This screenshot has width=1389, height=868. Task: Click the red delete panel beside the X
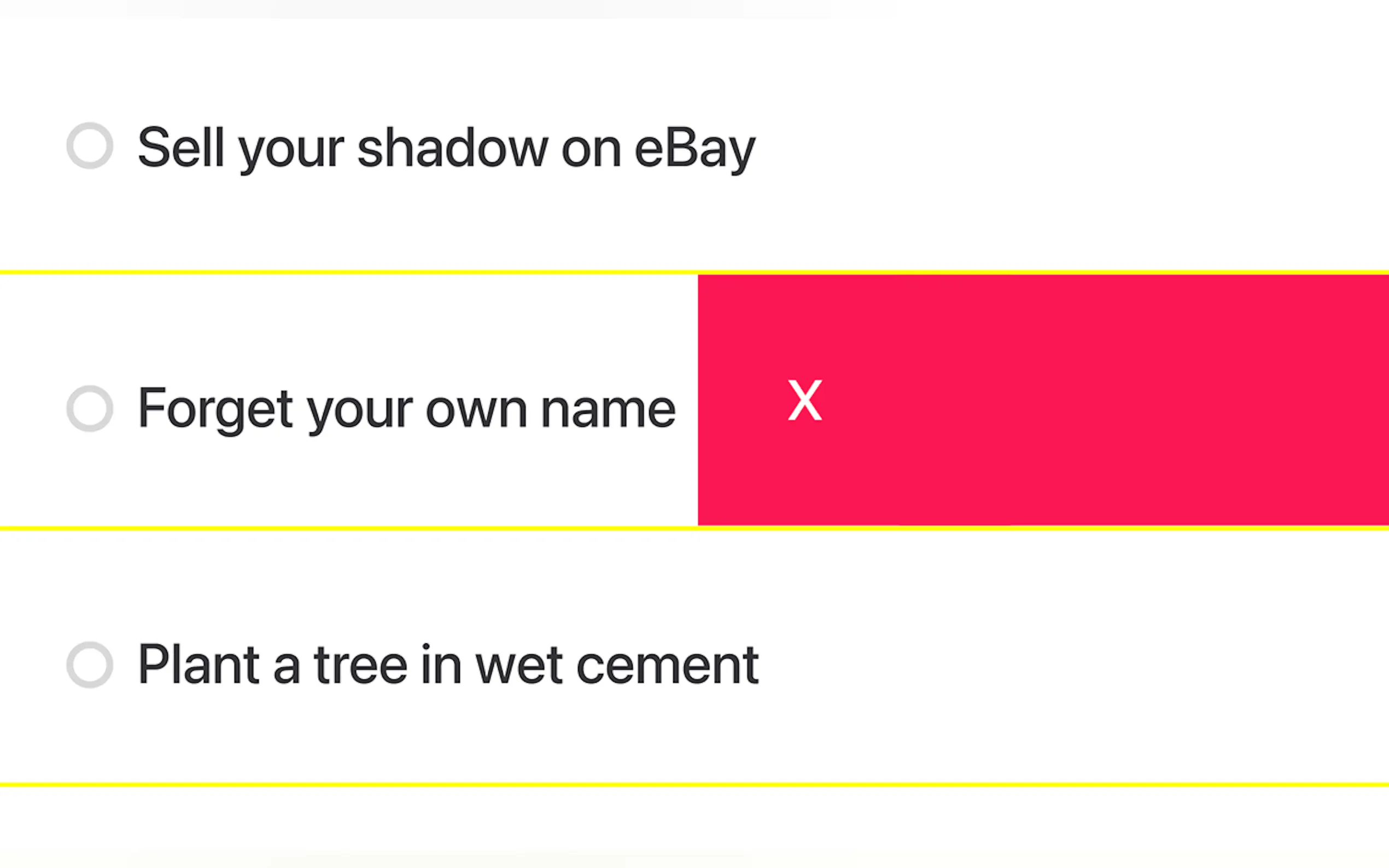pos(1091,400)
